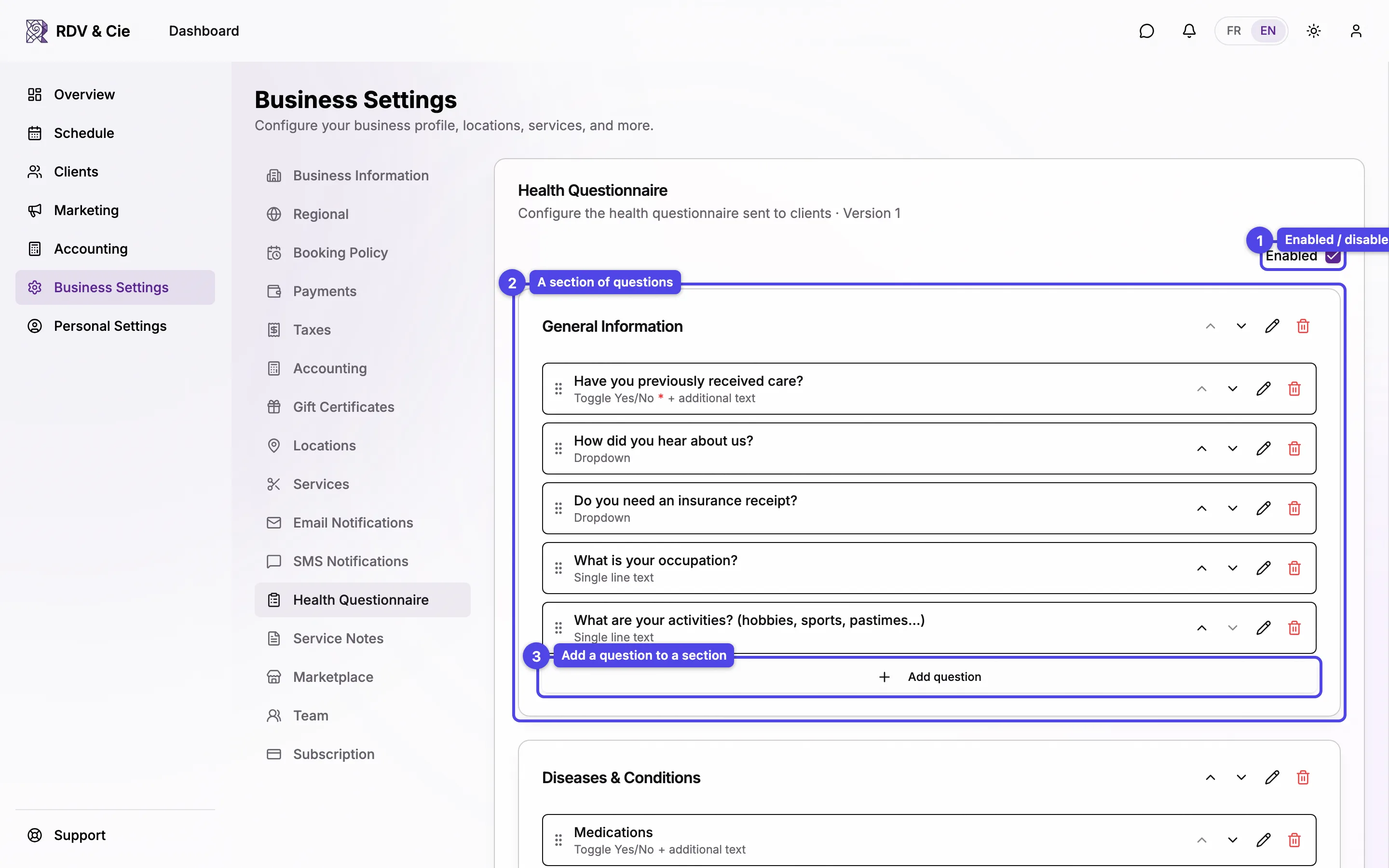Viewport: 1389px width, 868px height.
Task: Switch language to FR
Action: pos(1233,31)
